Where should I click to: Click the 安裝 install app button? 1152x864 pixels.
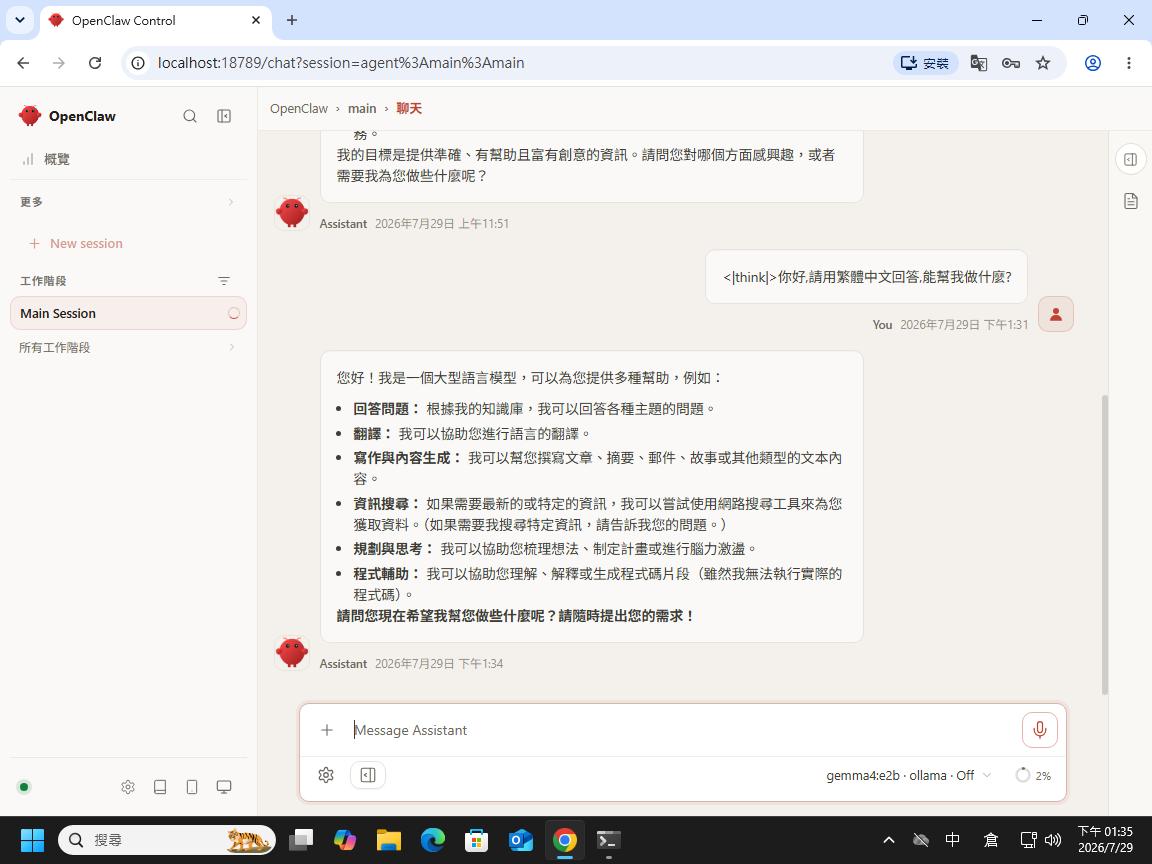tap(926, 63)
